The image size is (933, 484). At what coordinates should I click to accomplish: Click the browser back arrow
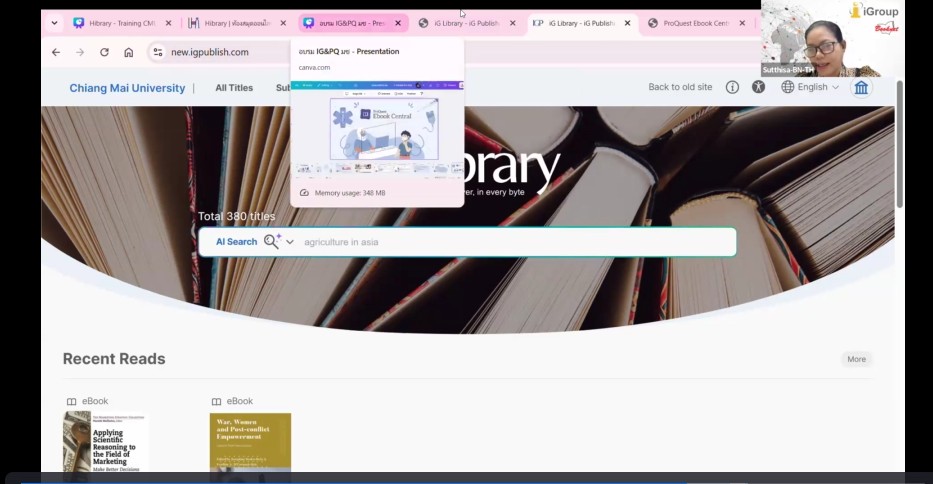tap(56, 52)
